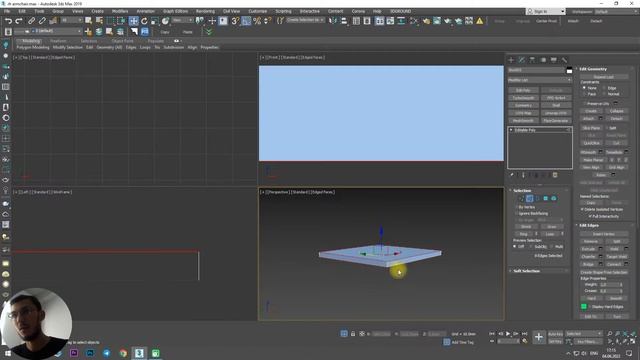Click the Mirror tool icon
The image size is (640, 360).
[x=333, y=21]
